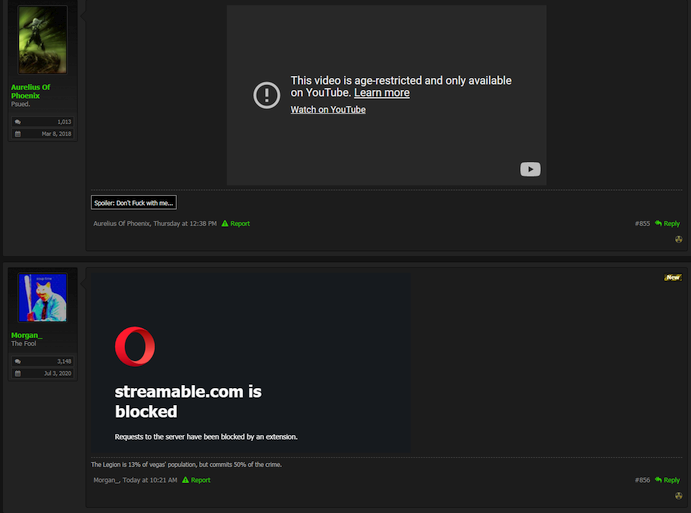Viewport: 691px width, 513px height.
Task: Click Morgan_ author name in post footer
Action: click(106, 480)
